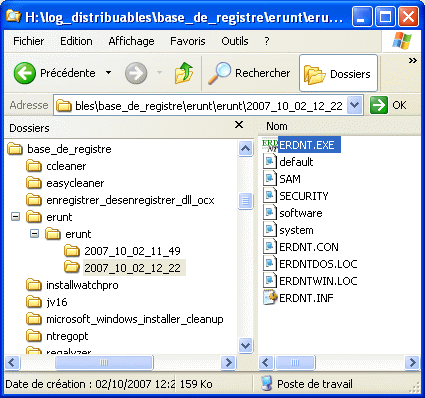Image resolution: width=425 pixels, height=398 pixels.
Task: Click the system file icon
Action: tap(270, 230)
